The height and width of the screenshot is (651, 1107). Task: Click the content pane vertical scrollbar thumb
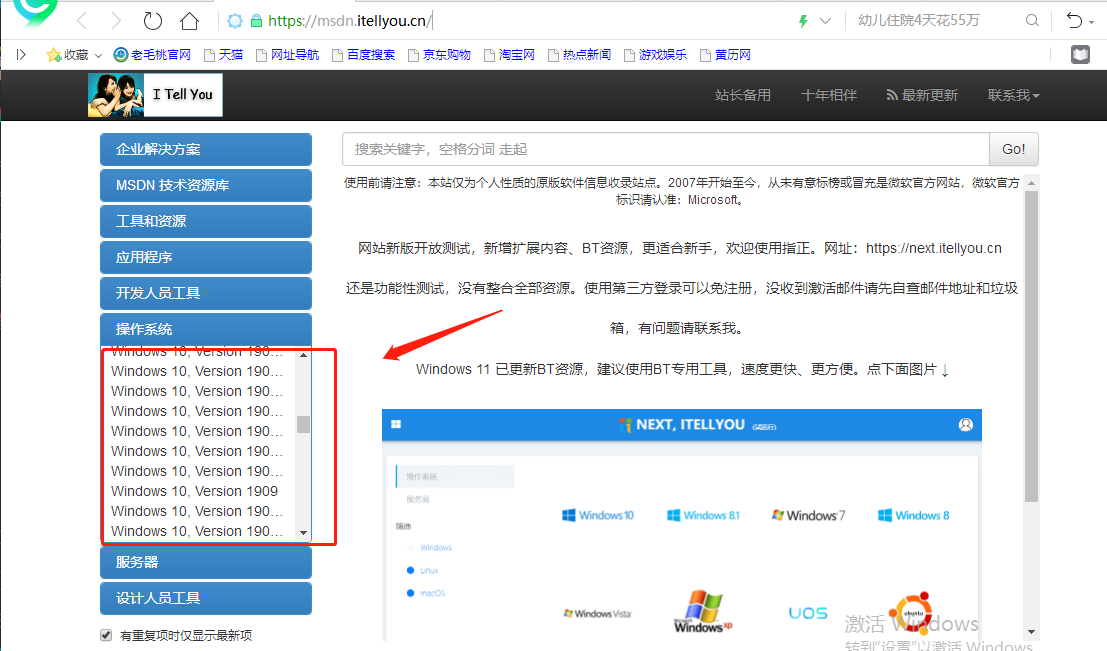1031,346
